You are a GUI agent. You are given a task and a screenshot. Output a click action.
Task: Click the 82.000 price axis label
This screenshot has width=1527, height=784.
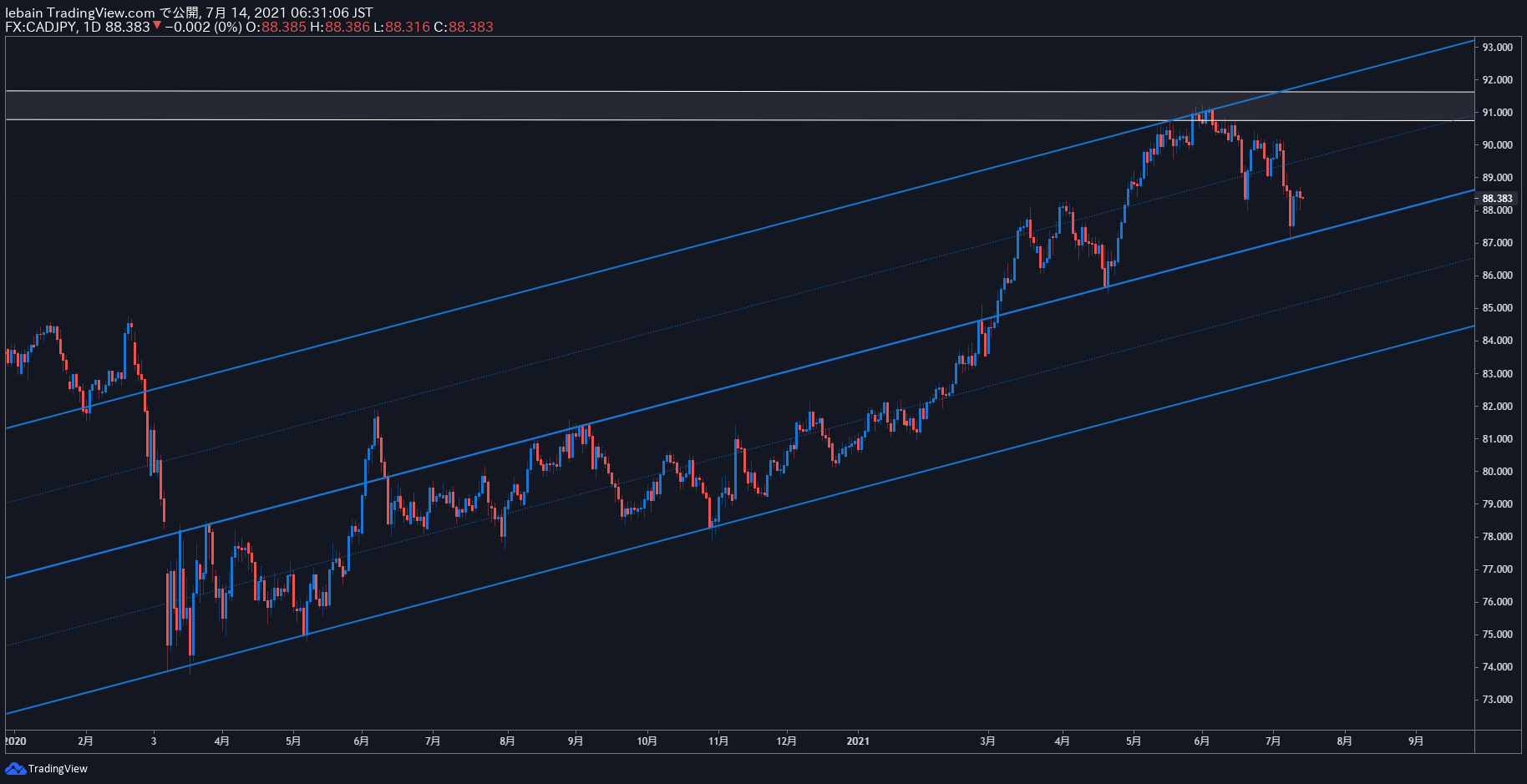point(1497,407)
